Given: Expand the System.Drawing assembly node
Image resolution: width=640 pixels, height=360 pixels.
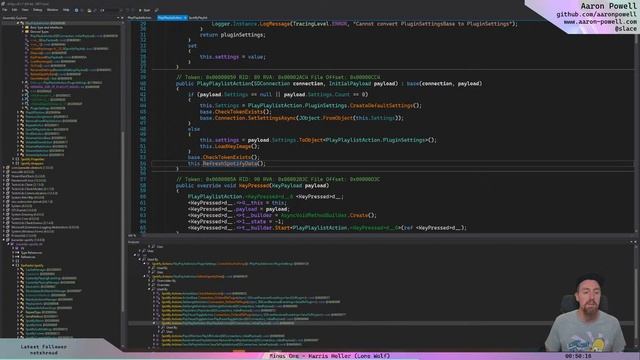Looking at the screenshot, I should pyautogui.click(x=4, y=214).
